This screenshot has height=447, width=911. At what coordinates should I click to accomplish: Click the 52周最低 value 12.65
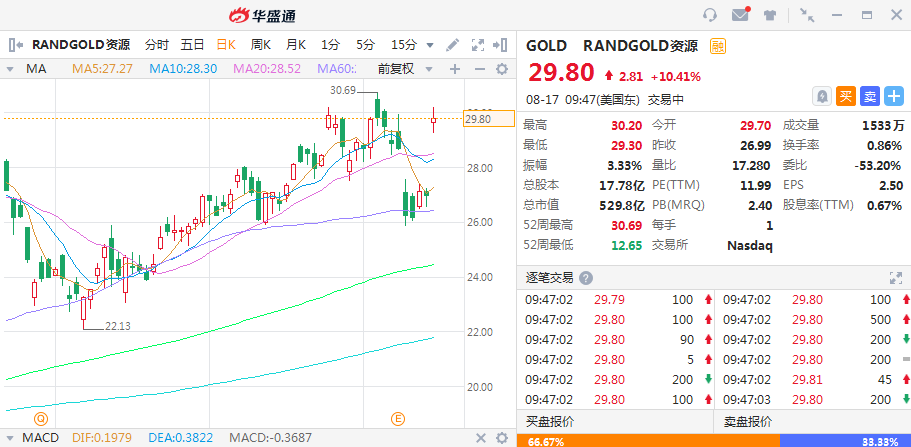coord(626,245)
